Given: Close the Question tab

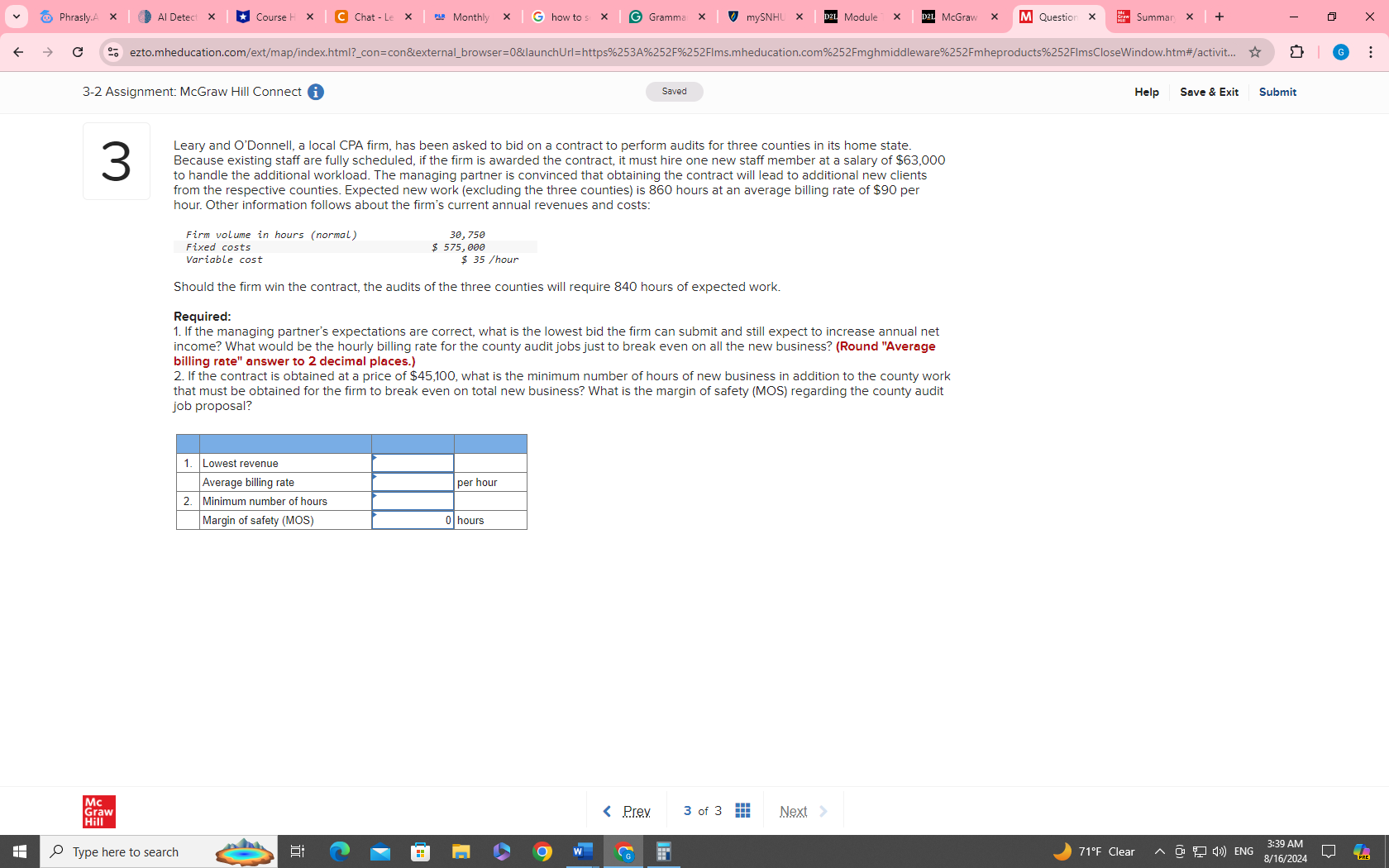Looking at the screenshot, I should tap(1092, 17).
